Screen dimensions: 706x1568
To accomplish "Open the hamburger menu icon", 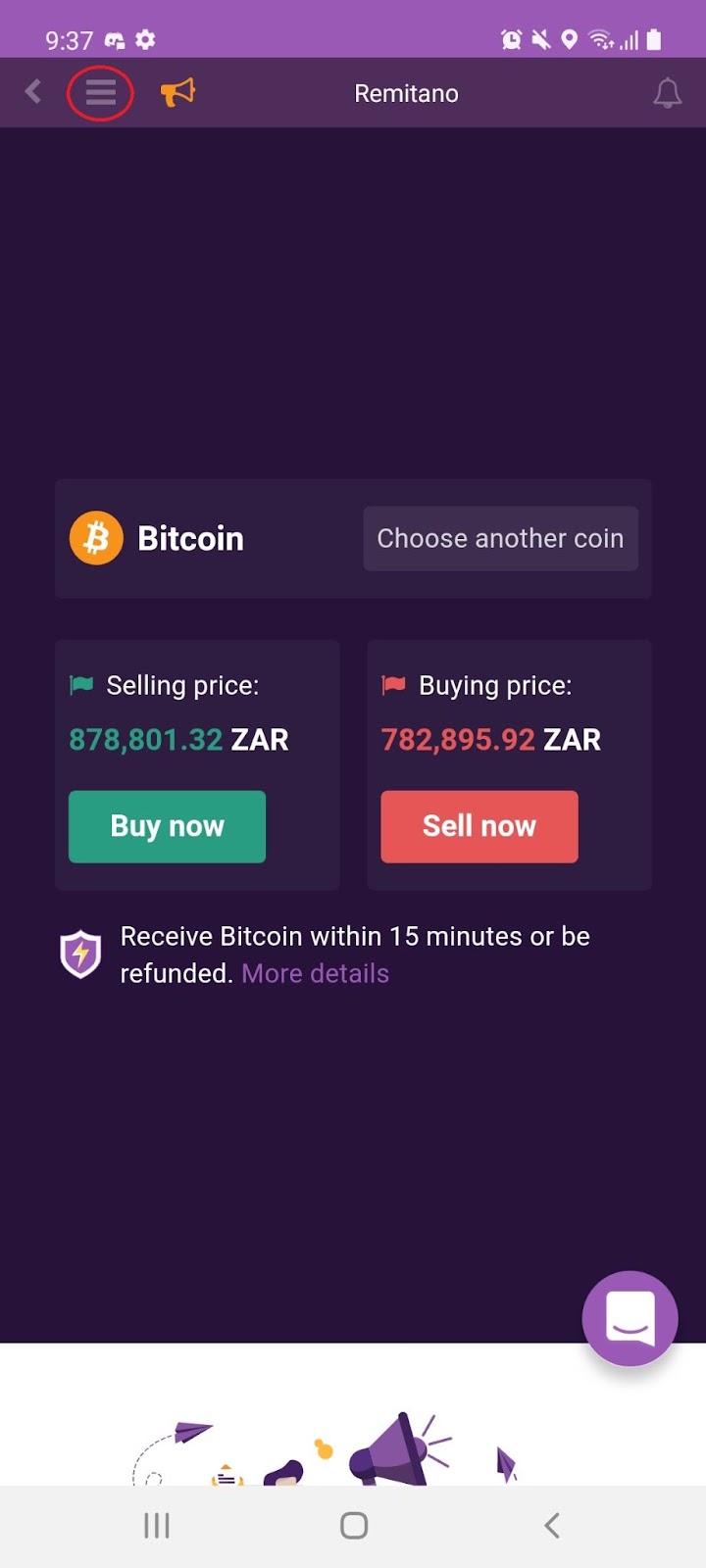I will (100, 93).
